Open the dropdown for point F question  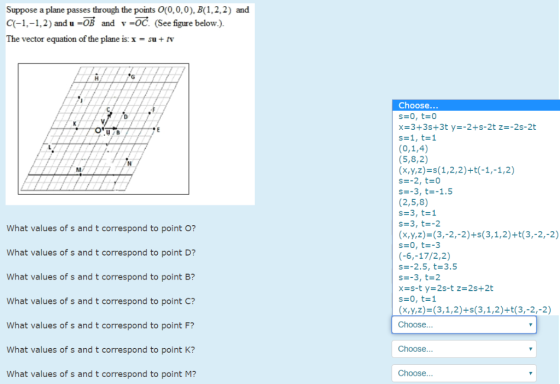pyautogui.click(x=464, y=325)
